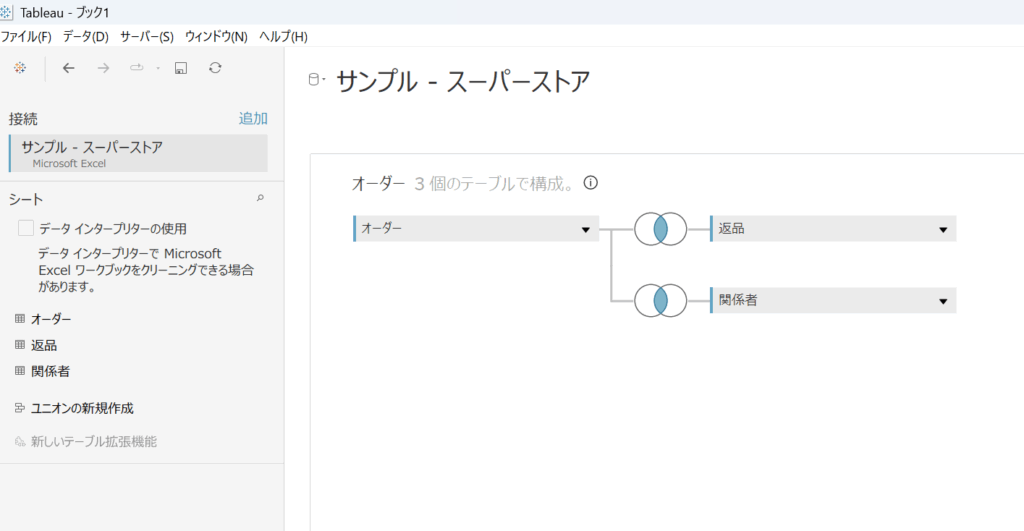Open the 返品 table dropdown arrow

[x=942, y=230]
